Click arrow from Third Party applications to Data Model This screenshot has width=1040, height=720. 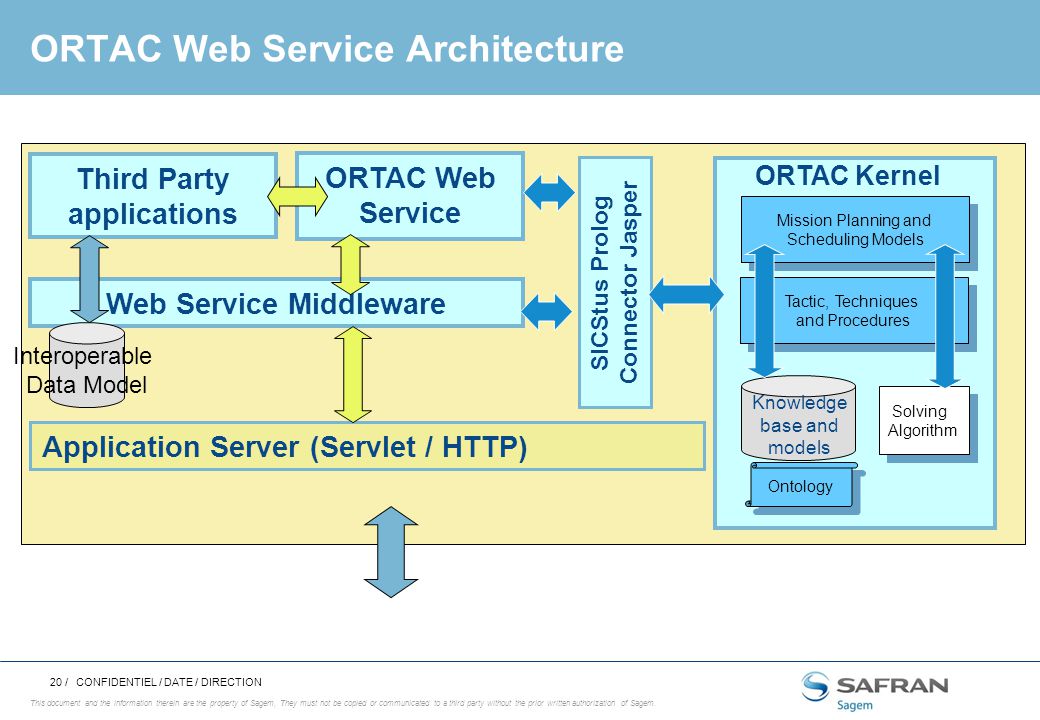(89, 279)
